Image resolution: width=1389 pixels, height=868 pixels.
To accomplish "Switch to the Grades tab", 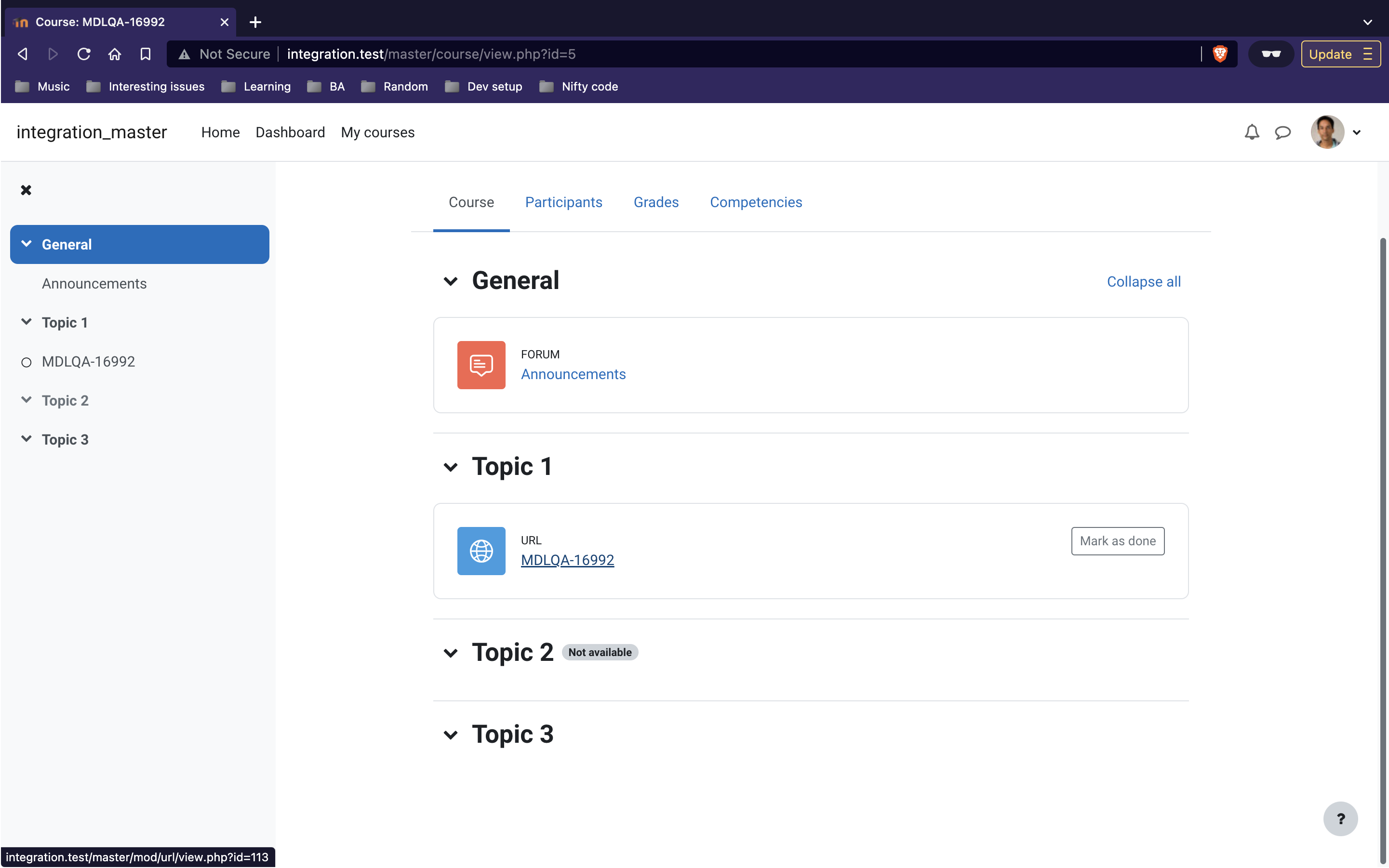I will coord(656,202).
